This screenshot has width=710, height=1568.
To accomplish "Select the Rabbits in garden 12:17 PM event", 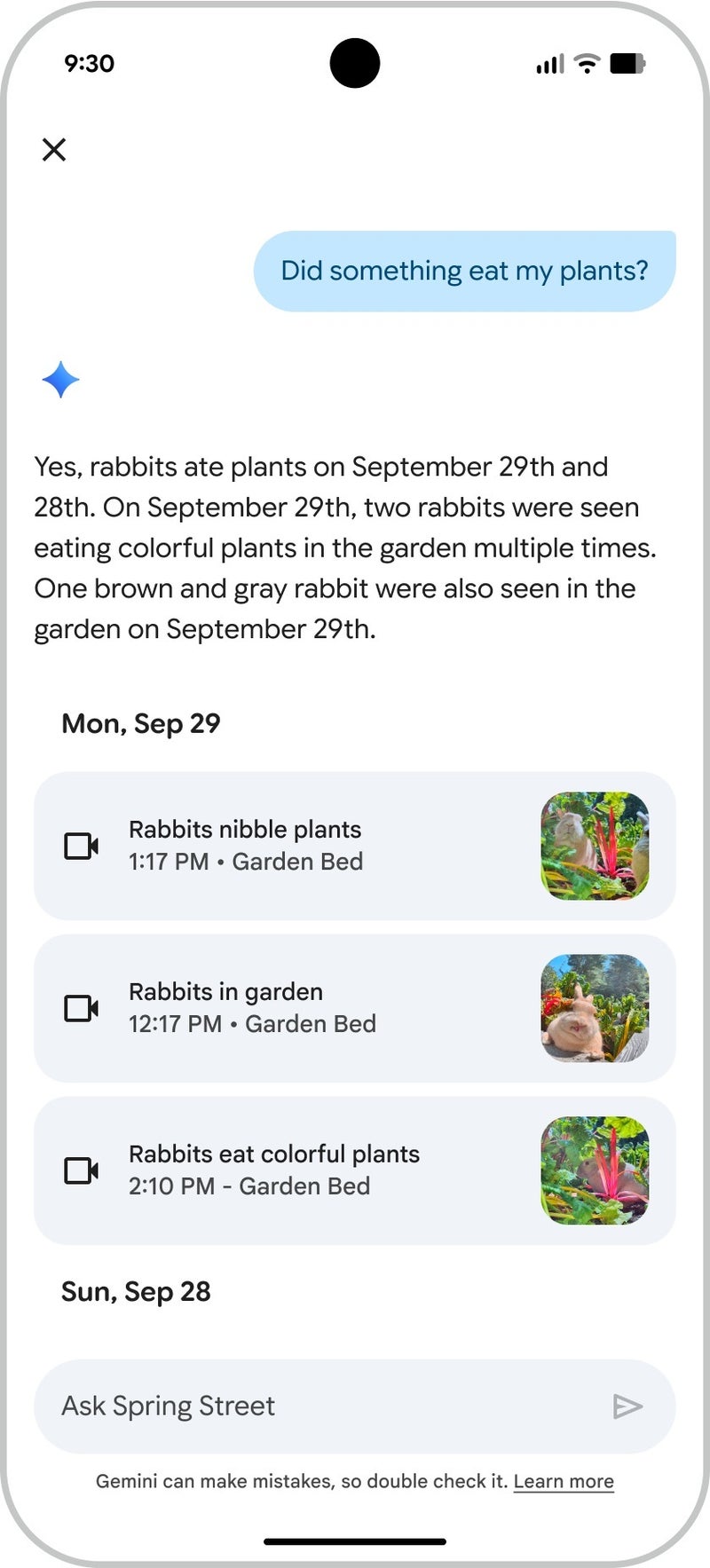I will pos(225,992).
